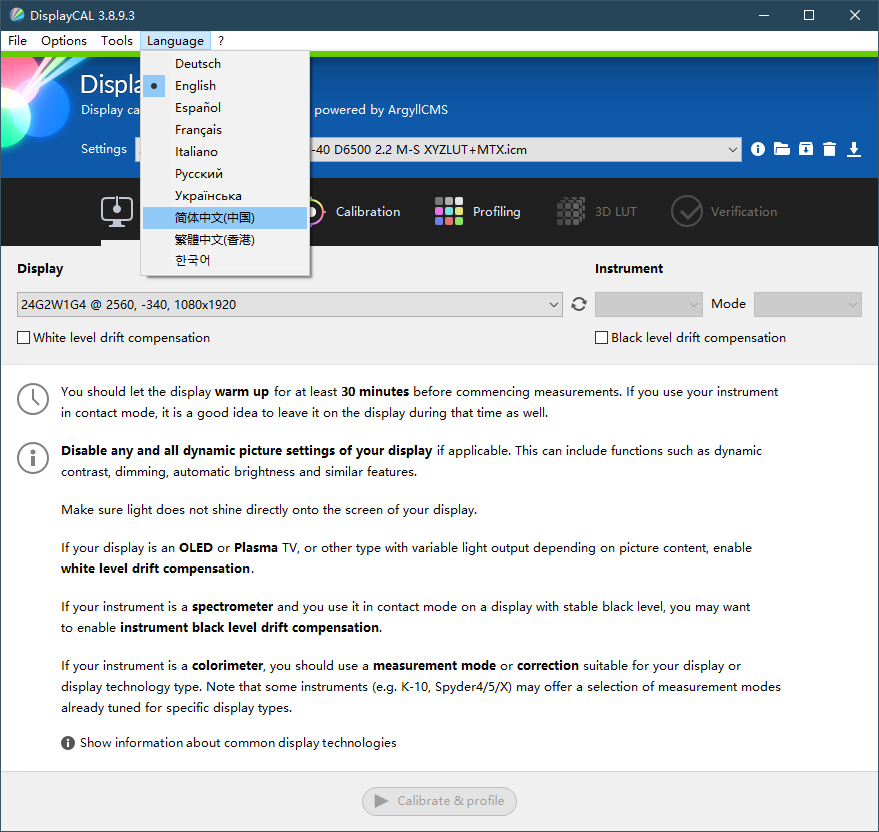
Task: Select English radio entry in Language menu
Action: point(225,86)
